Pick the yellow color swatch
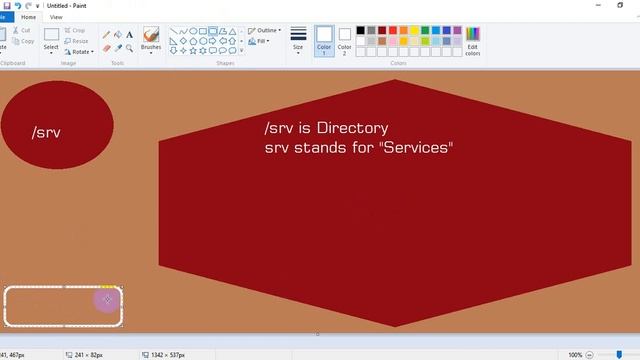 [414, 30]
